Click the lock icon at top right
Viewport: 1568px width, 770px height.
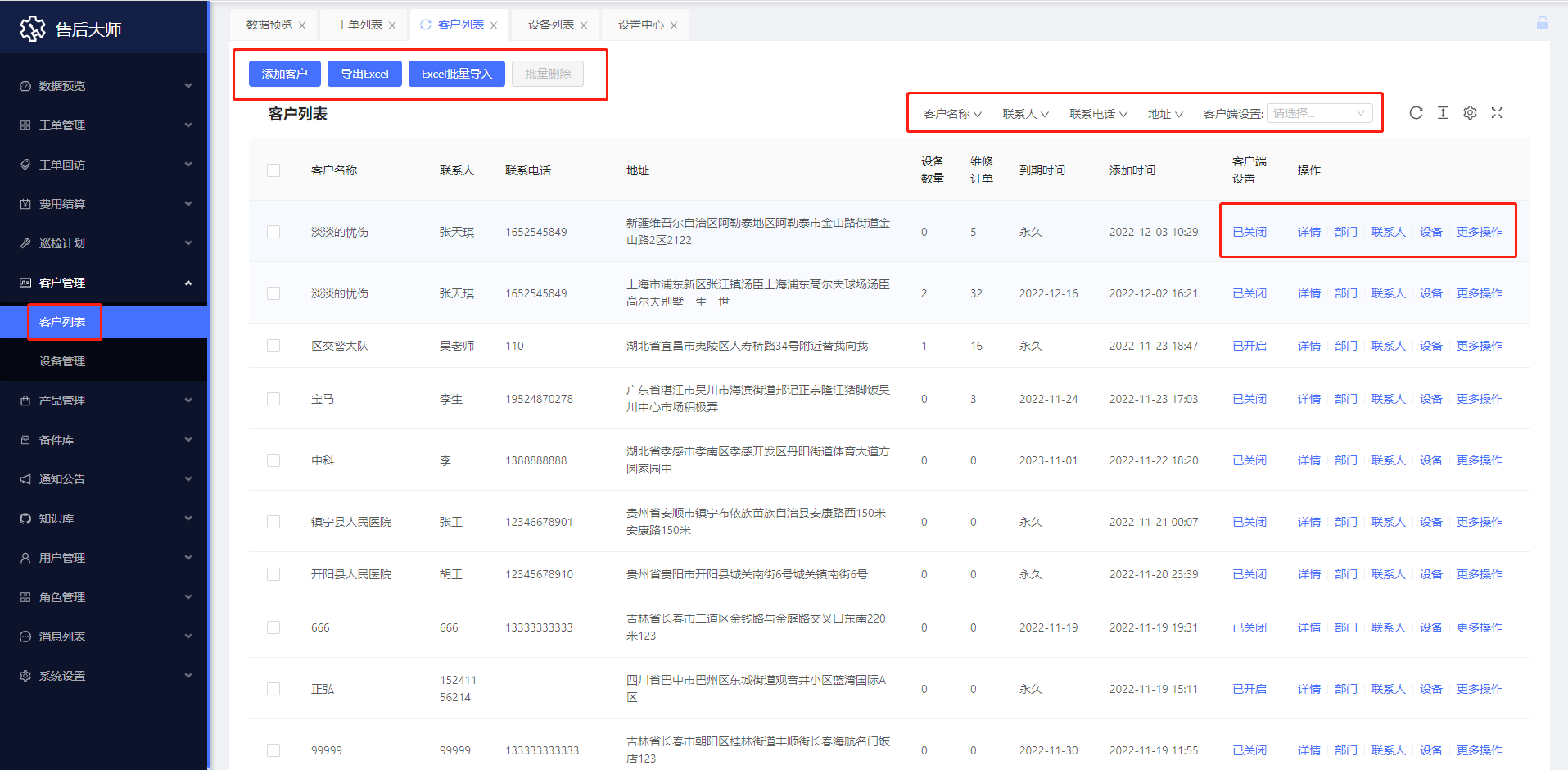[1542, 24]
